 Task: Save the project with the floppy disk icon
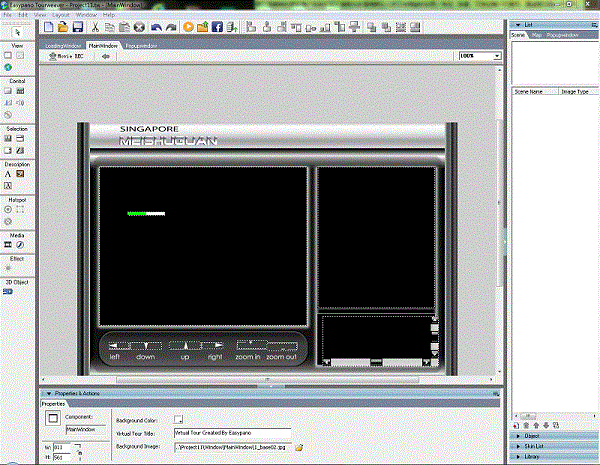click(78, 27)
